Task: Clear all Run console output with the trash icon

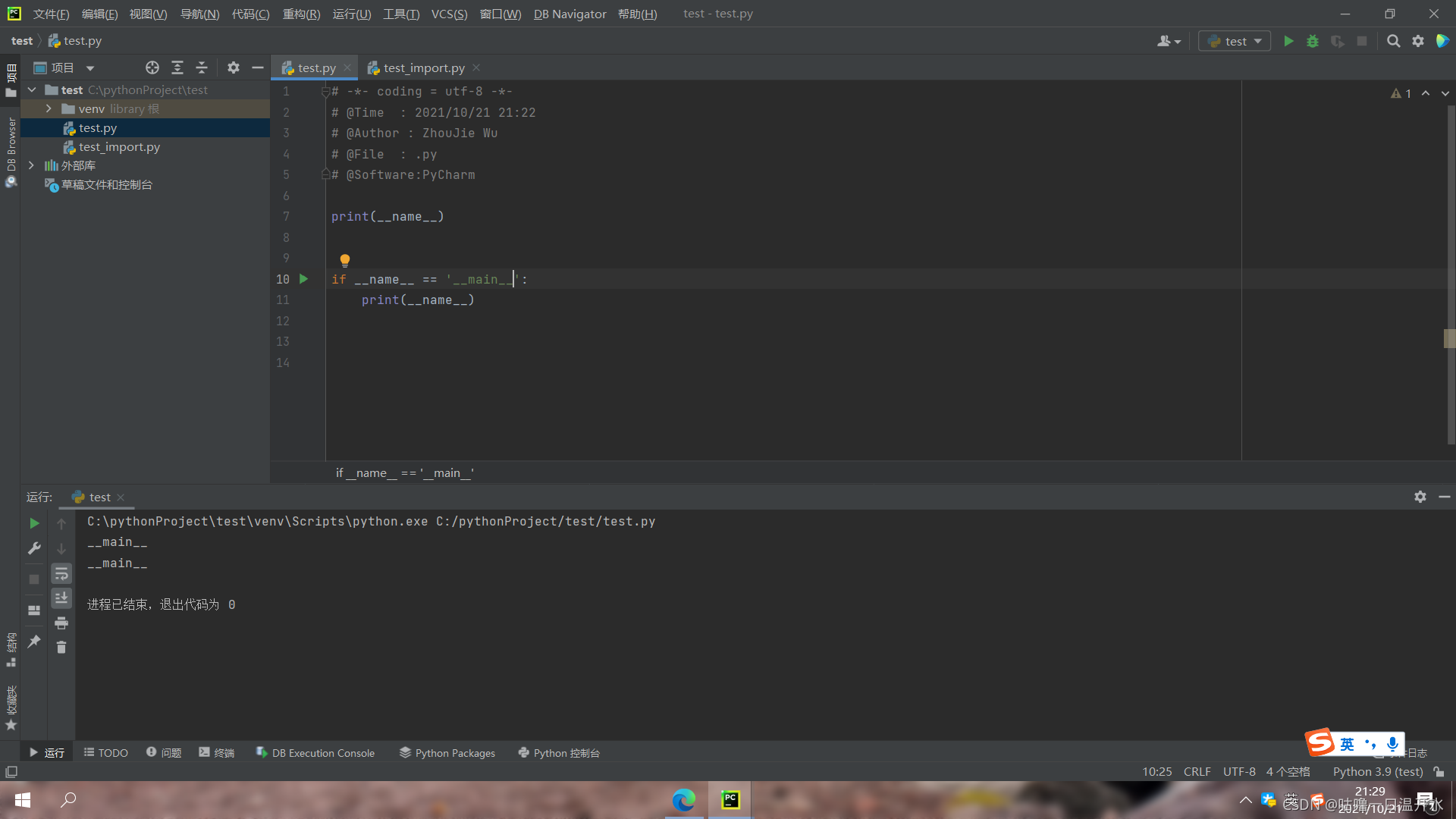Action: coord(61,647)
